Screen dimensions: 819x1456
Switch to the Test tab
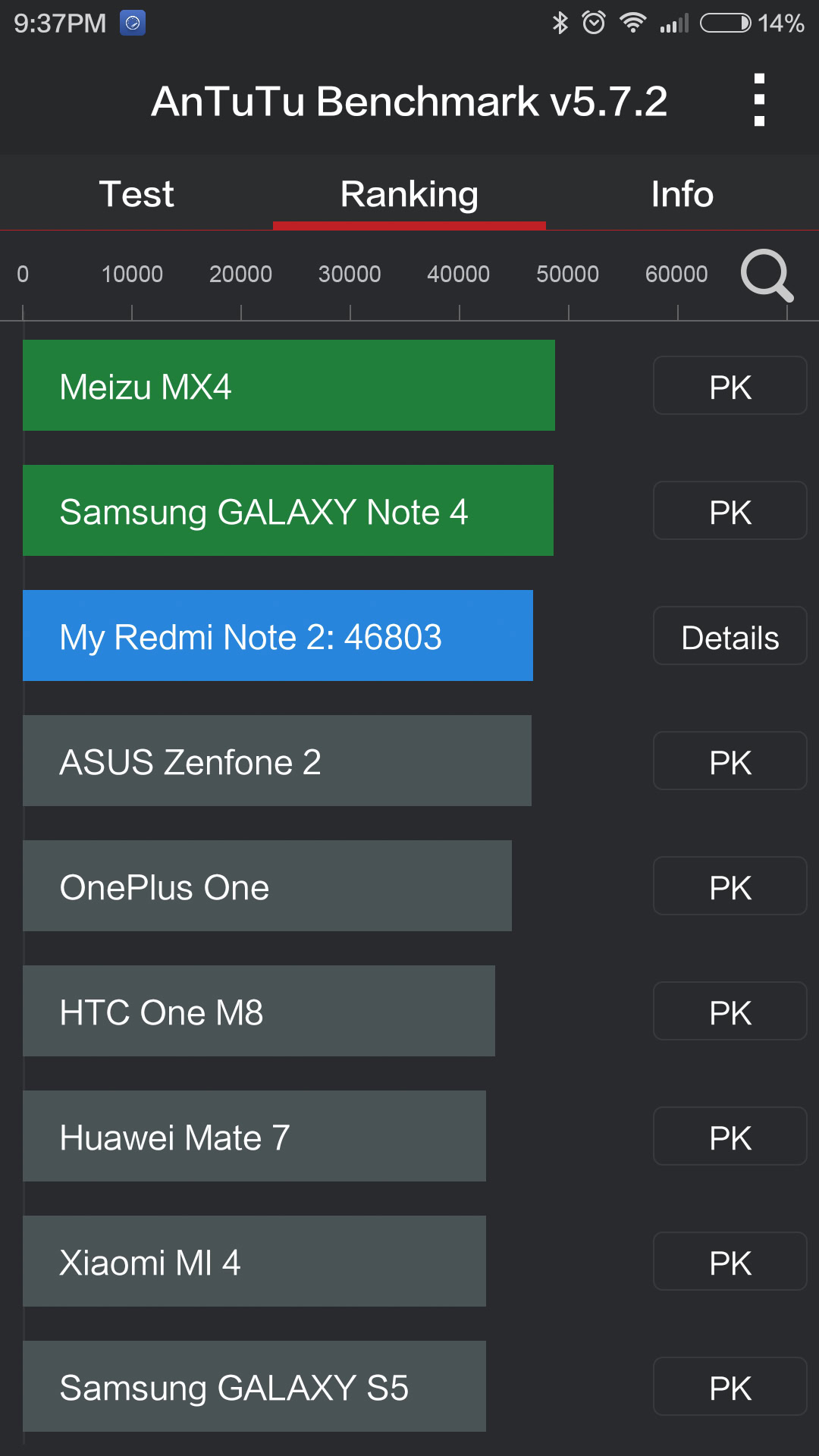click(x=136, y=194)
